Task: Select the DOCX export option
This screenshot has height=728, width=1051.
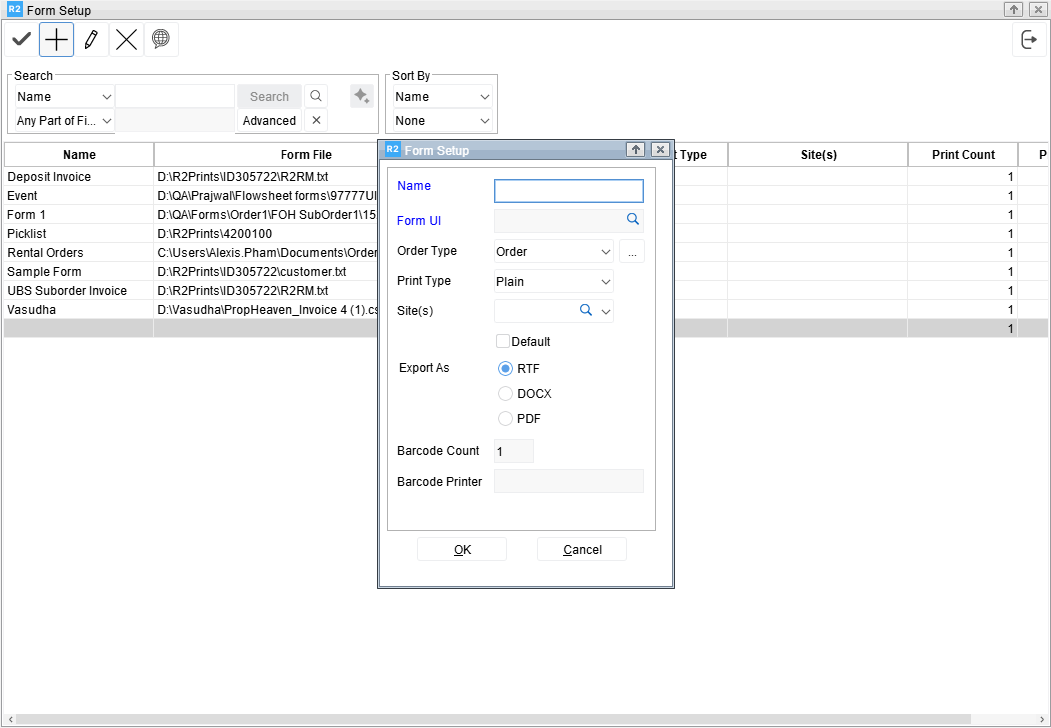Action: pyautogui.click(x=506, y=394)
